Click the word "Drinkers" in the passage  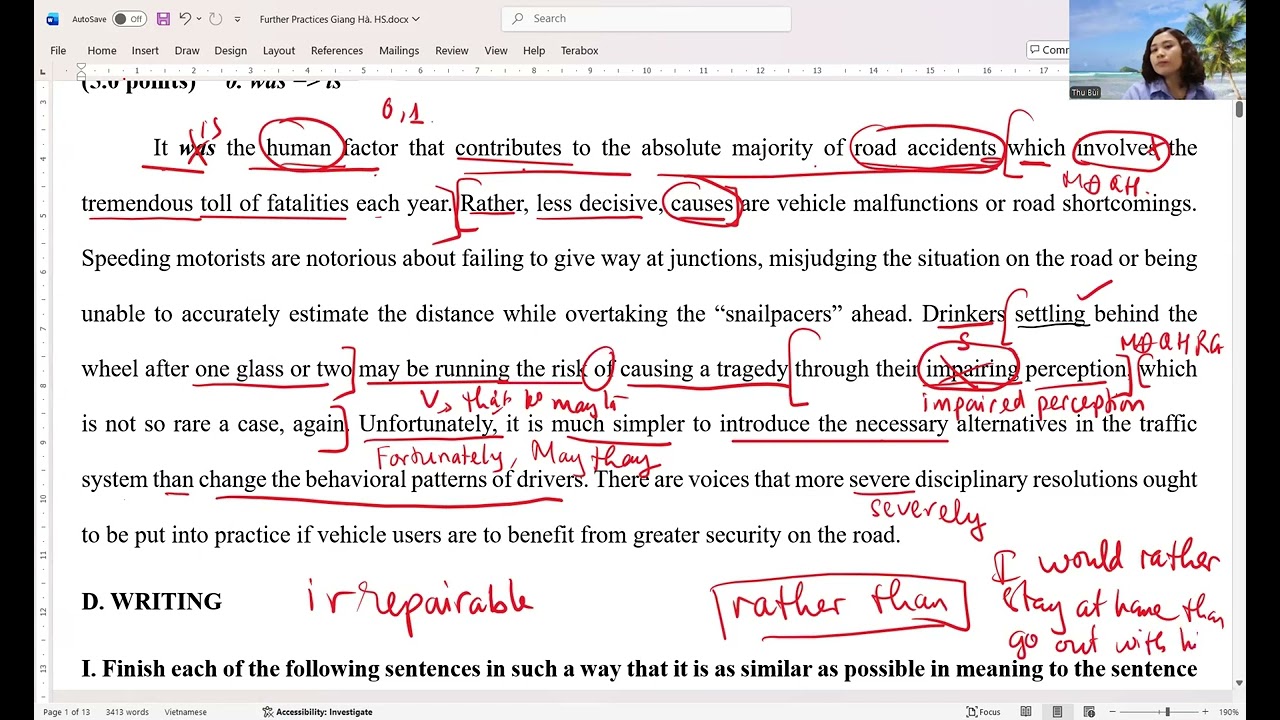[963, 314]
